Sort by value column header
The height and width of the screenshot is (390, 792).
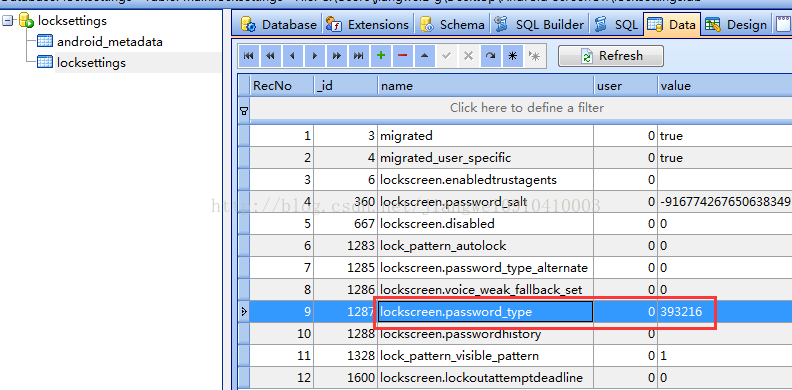click(x=724, y=86)
